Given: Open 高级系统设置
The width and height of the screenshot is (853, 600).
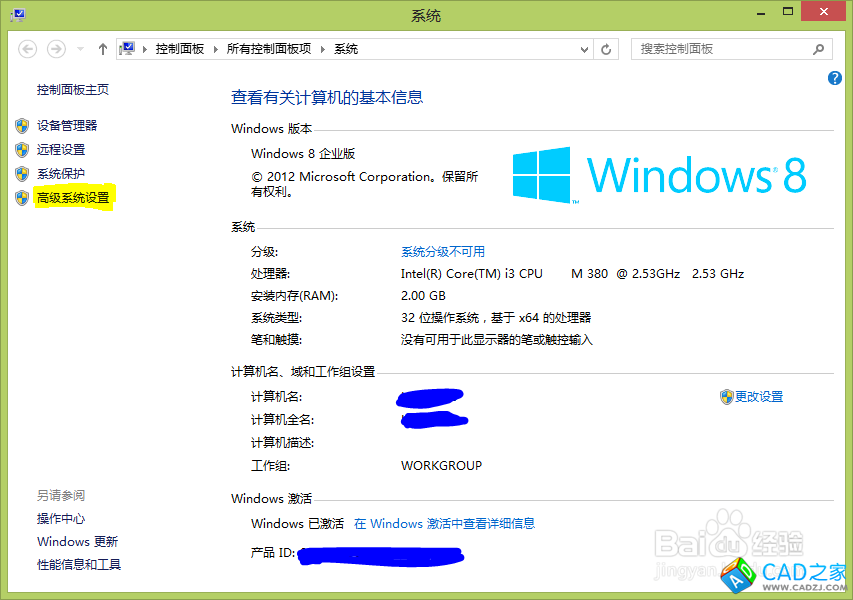Looking at the screenshot, I should [73, 198].
